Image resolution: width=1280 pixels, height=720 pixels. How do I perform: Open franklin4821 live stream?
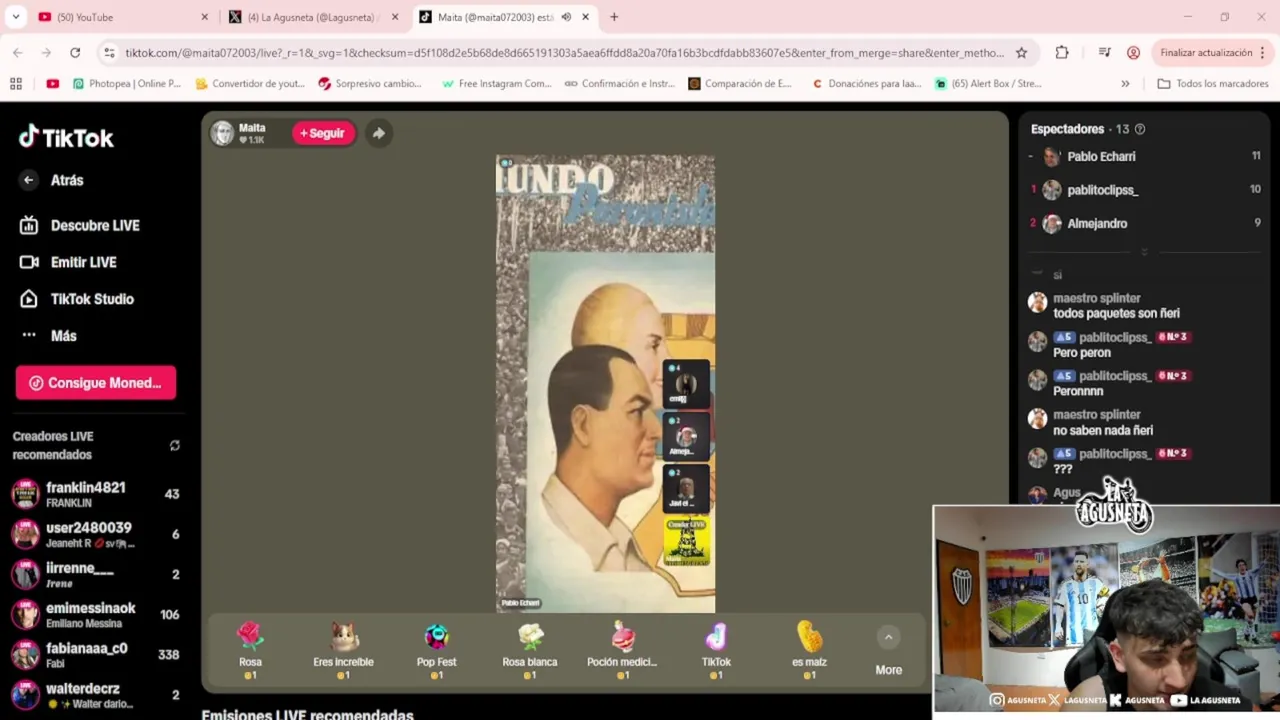tap(95, 494)
